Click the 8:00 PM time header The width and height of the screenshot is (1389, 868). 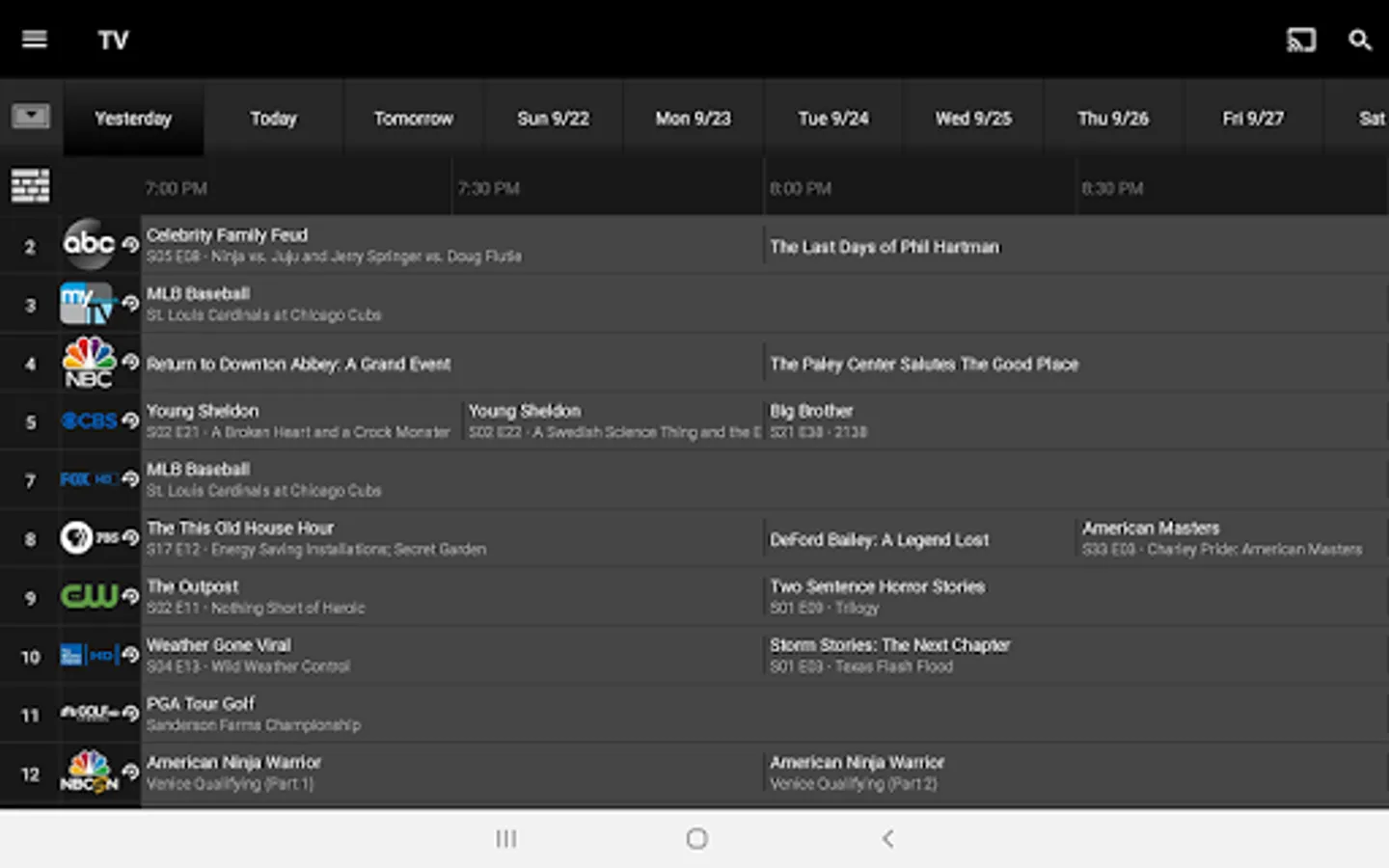pos(801,188)
